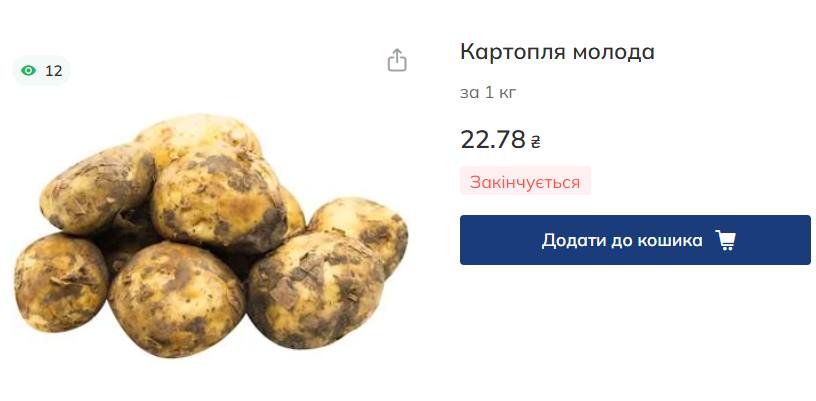This screenshot has width=816, height=401.
Task: Click the green eye views icon
Action: tap(29, 71)
